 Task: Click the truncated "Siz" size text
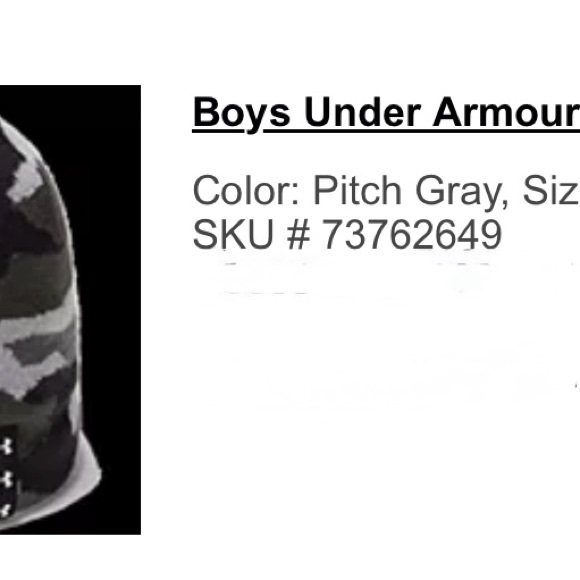551,190
